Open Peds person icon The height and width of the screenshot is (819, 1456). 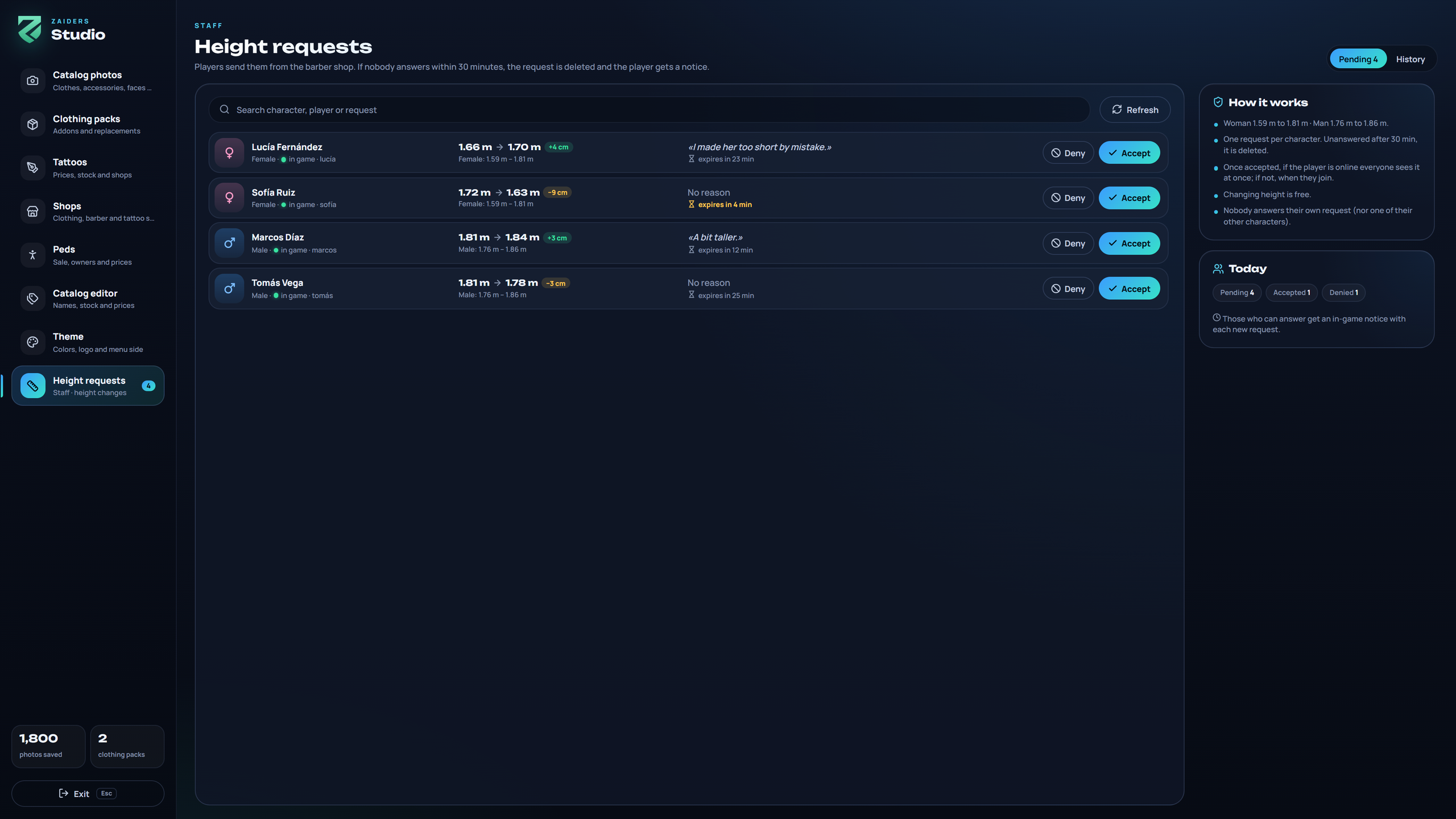click(32, 255)
